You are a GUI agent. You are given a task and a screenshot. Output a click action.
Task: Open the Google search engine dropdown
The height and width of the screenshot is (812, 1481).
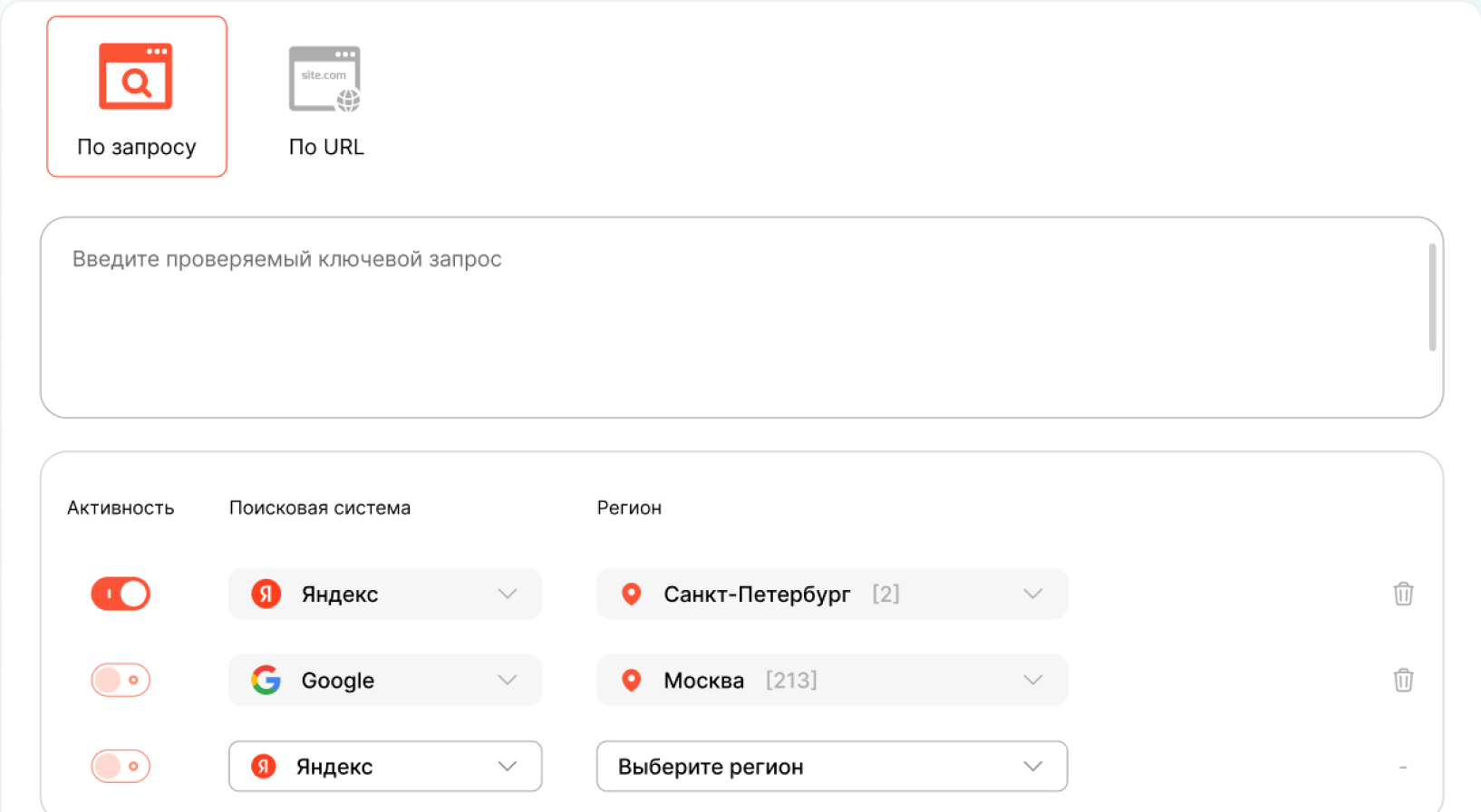pyautogui.click(x=385, y=681)
